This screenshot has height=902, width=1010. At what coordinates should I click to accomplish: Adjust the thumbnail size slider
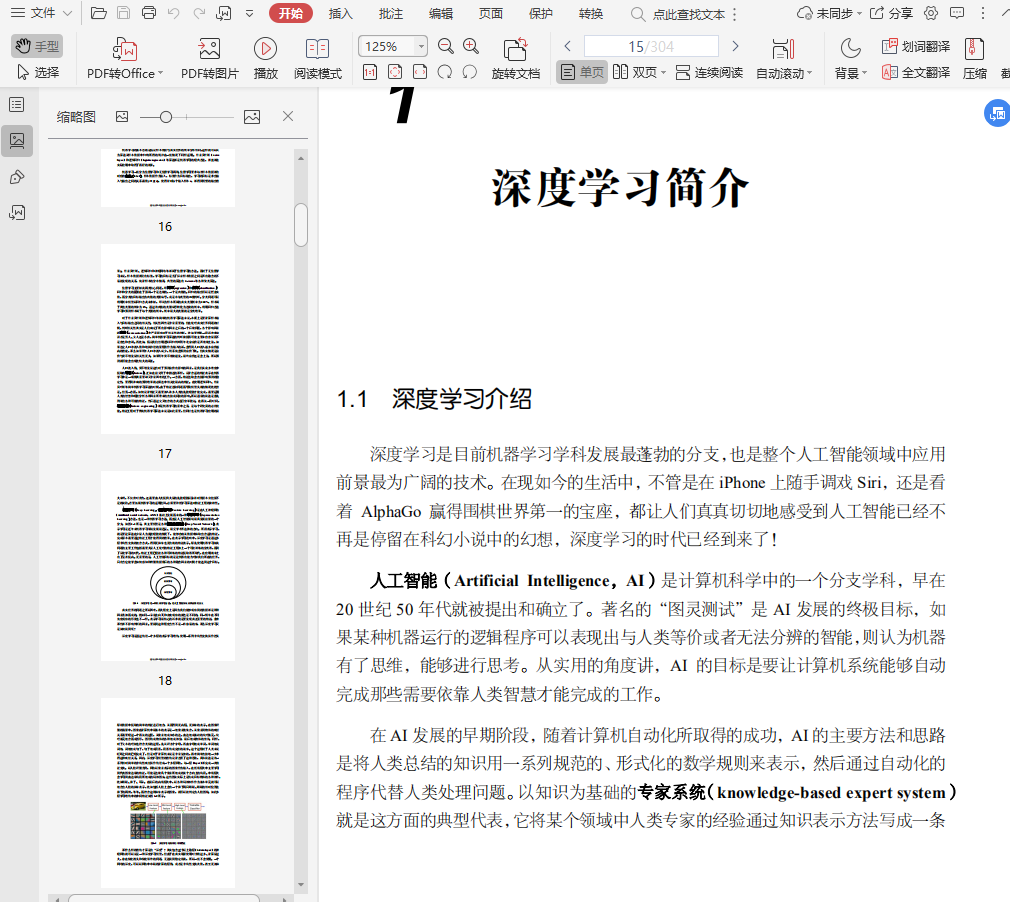[x=166, y=117]
